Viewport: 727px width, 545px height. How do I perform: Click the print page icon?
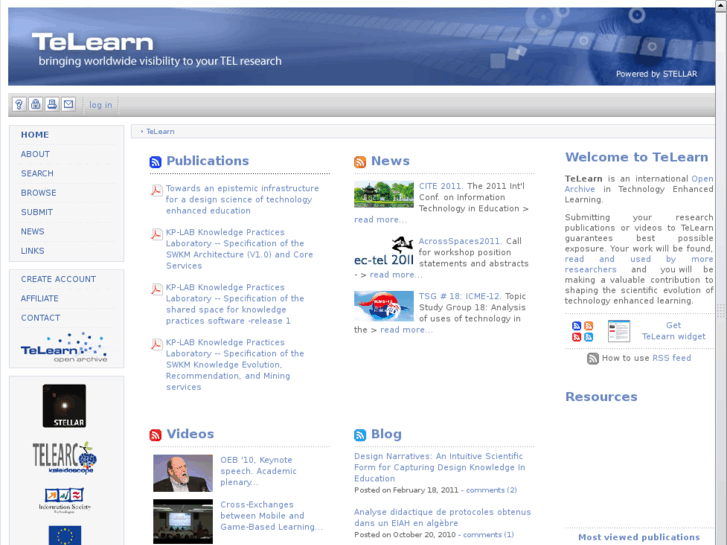coord(52,104)
